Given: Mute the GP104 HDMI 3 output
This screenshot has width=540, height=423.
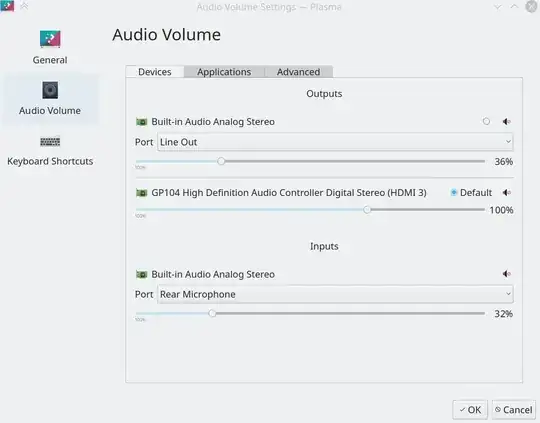Looking at the screenshot, I should pos(506,193).
